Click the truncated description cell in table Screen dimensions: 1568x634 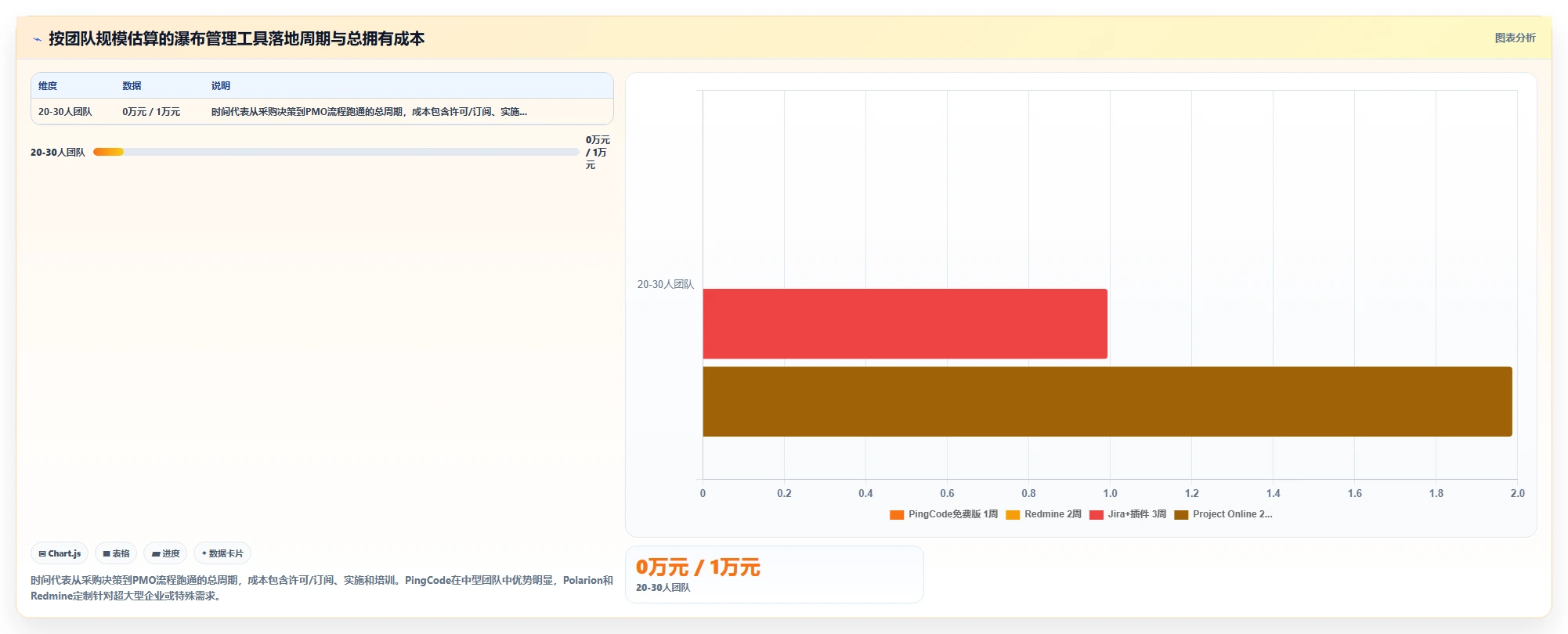369,112
